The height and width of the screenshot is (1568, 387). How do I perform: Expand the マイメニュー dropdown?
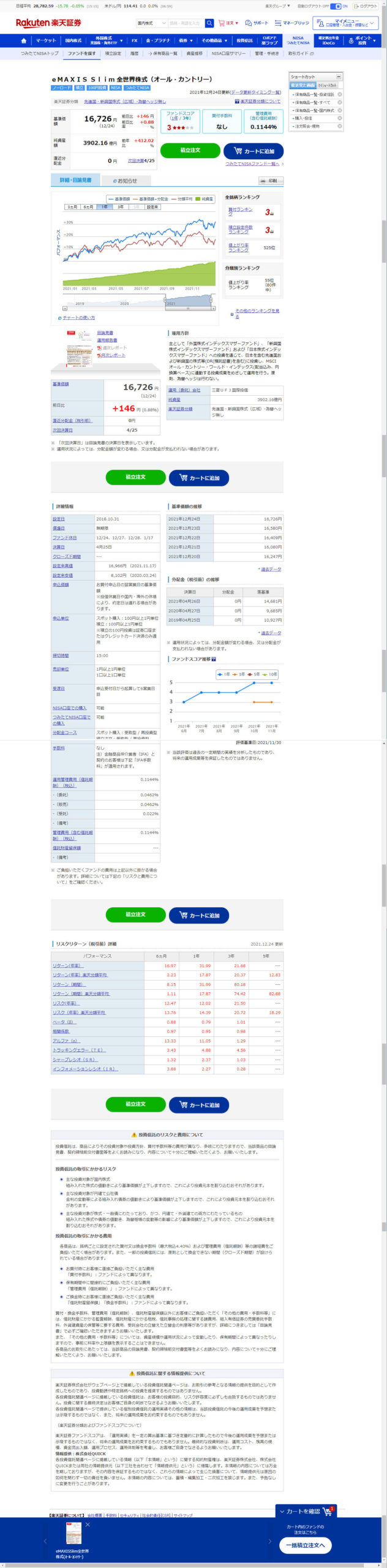pyautogui.click(x=346, y=23)
